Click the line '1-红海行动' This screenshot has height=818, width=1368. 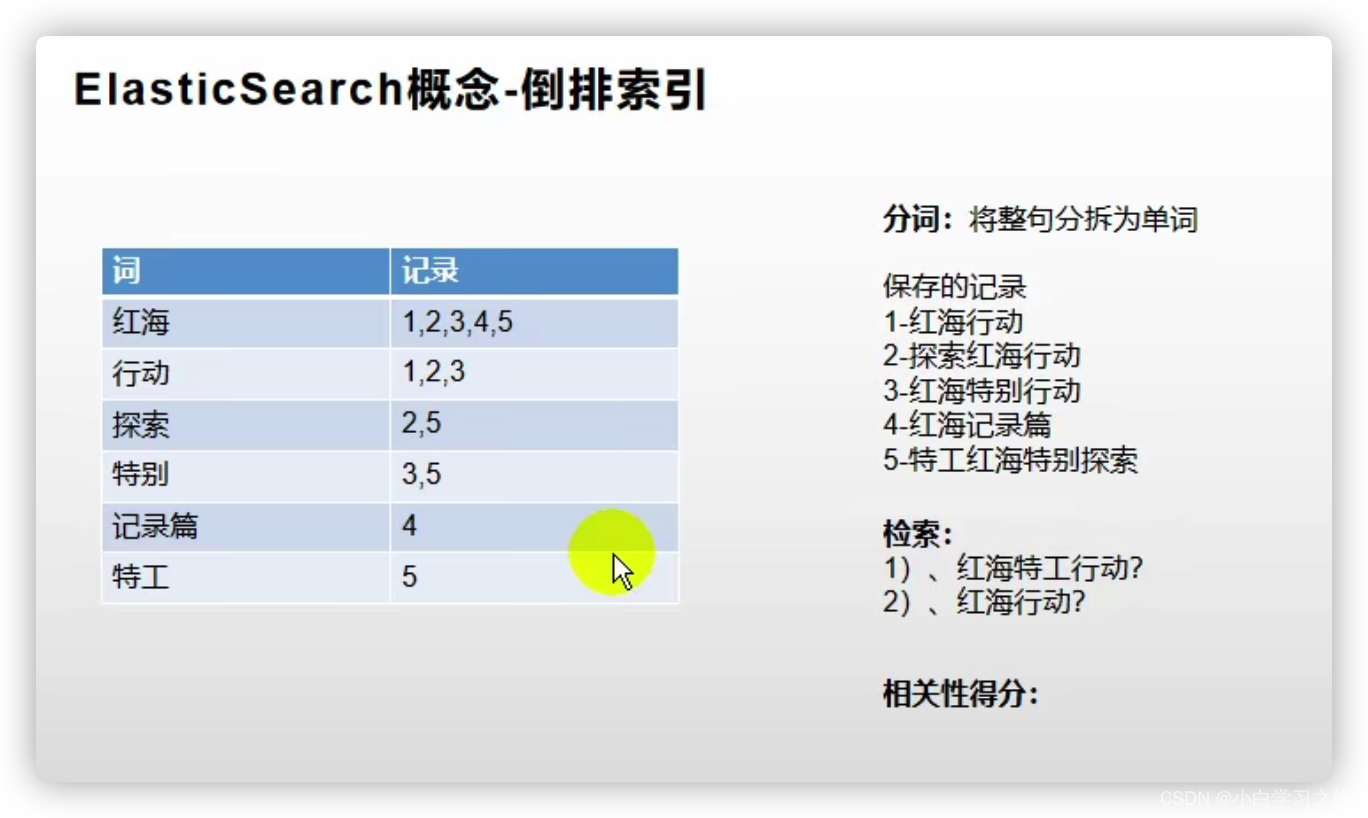tap(953, 322)
